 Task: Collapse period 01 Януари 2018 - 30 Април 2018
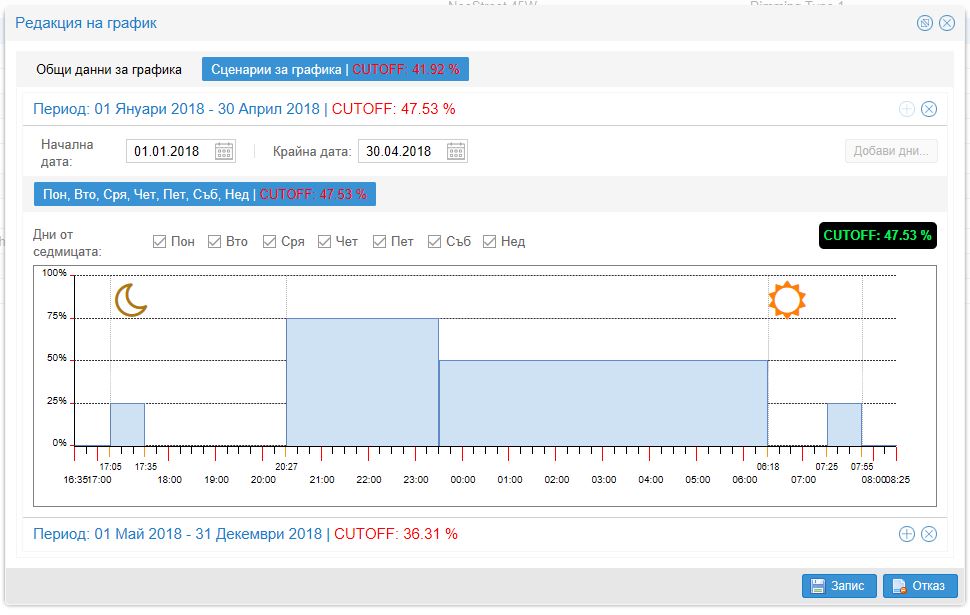(x=176, y=109)
